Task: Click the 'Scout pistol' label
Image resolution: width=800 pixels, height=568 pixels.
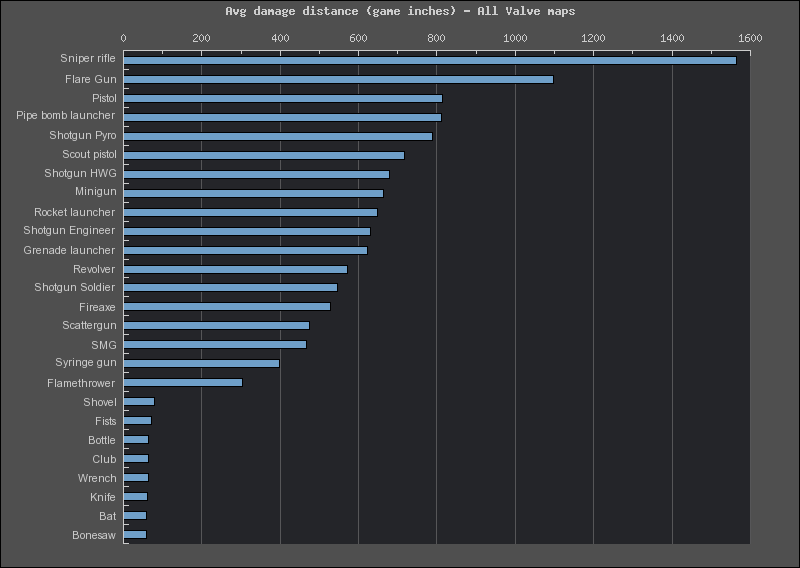Action: click(x=89, y=154)
